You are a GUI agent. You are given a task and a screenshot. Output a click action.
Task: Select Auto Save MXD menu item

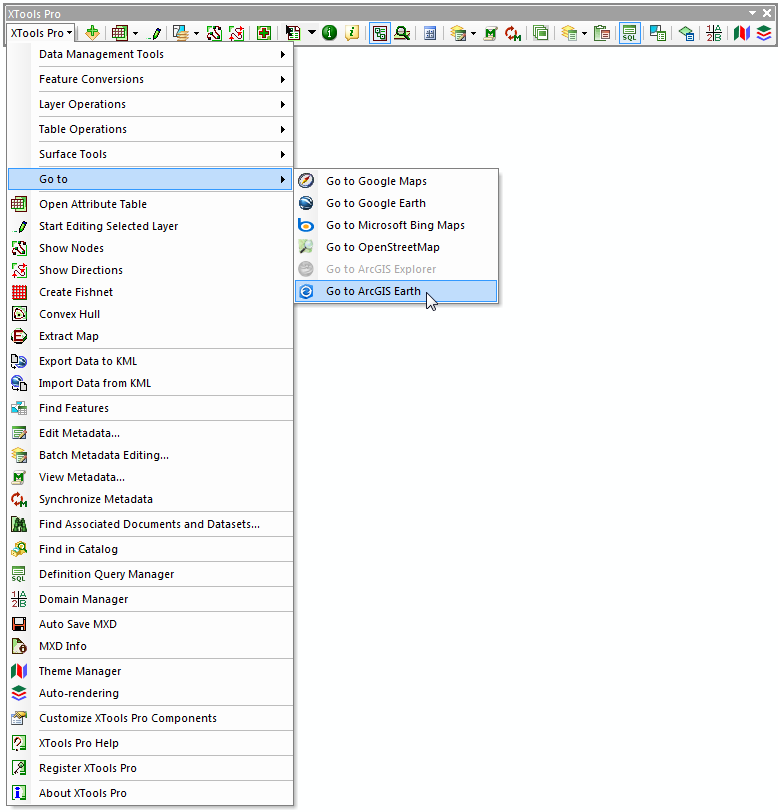point(150,624)
